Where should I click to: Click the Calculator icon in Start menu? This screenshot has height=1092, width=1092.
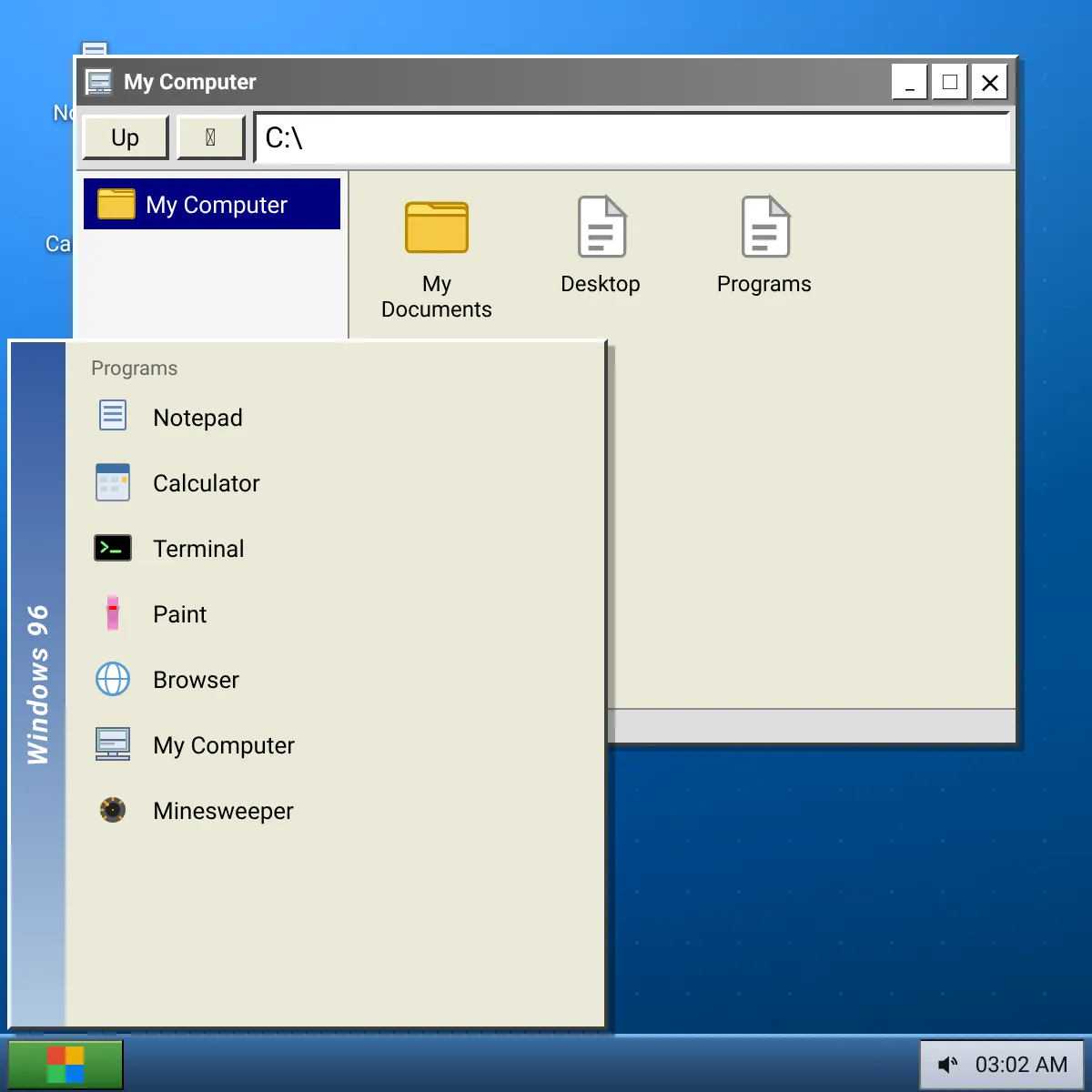point(113,482)
